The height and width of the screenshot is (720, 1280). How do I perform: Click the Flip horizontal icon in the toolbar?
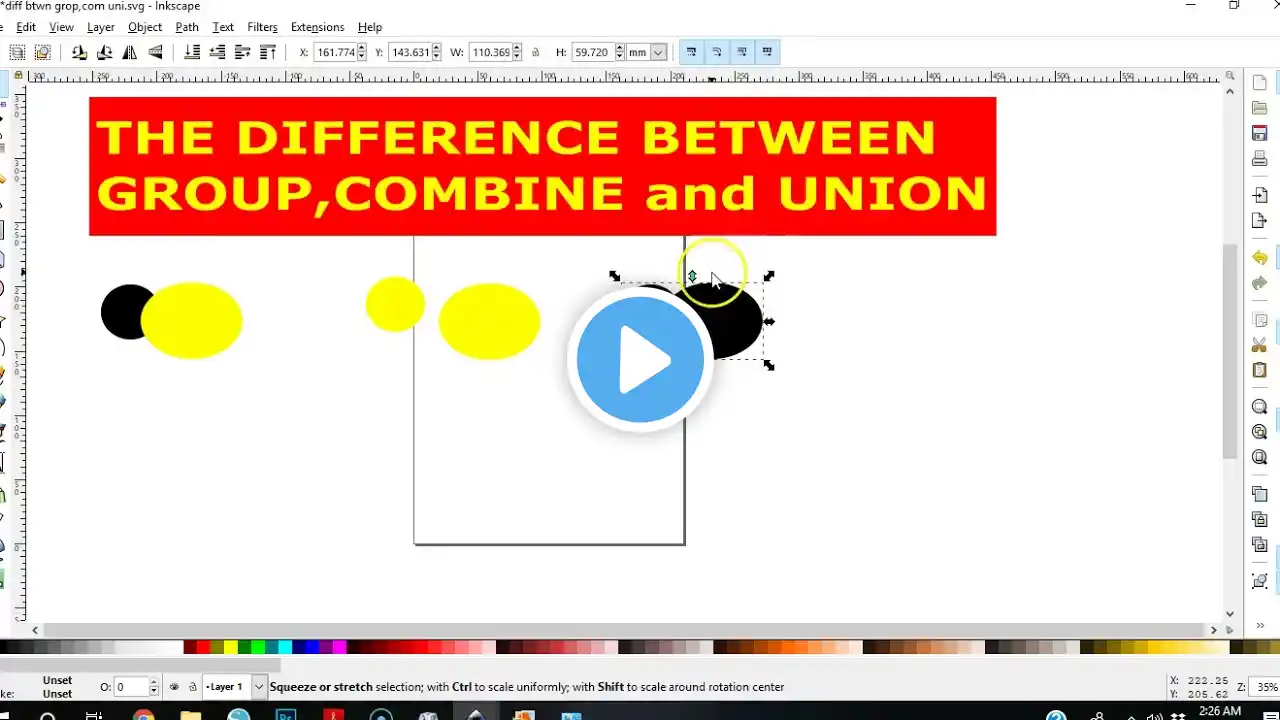(129, 52)
